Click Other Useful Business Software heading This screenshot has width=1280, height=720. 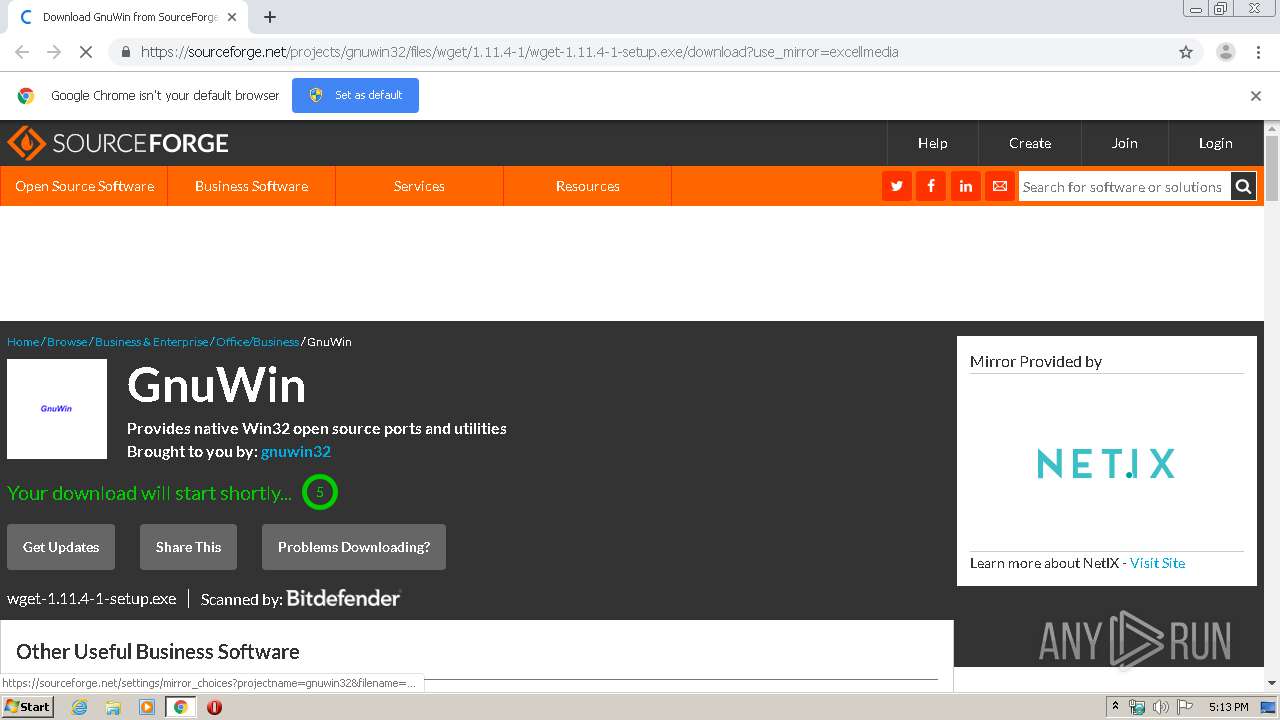point(158,651)
